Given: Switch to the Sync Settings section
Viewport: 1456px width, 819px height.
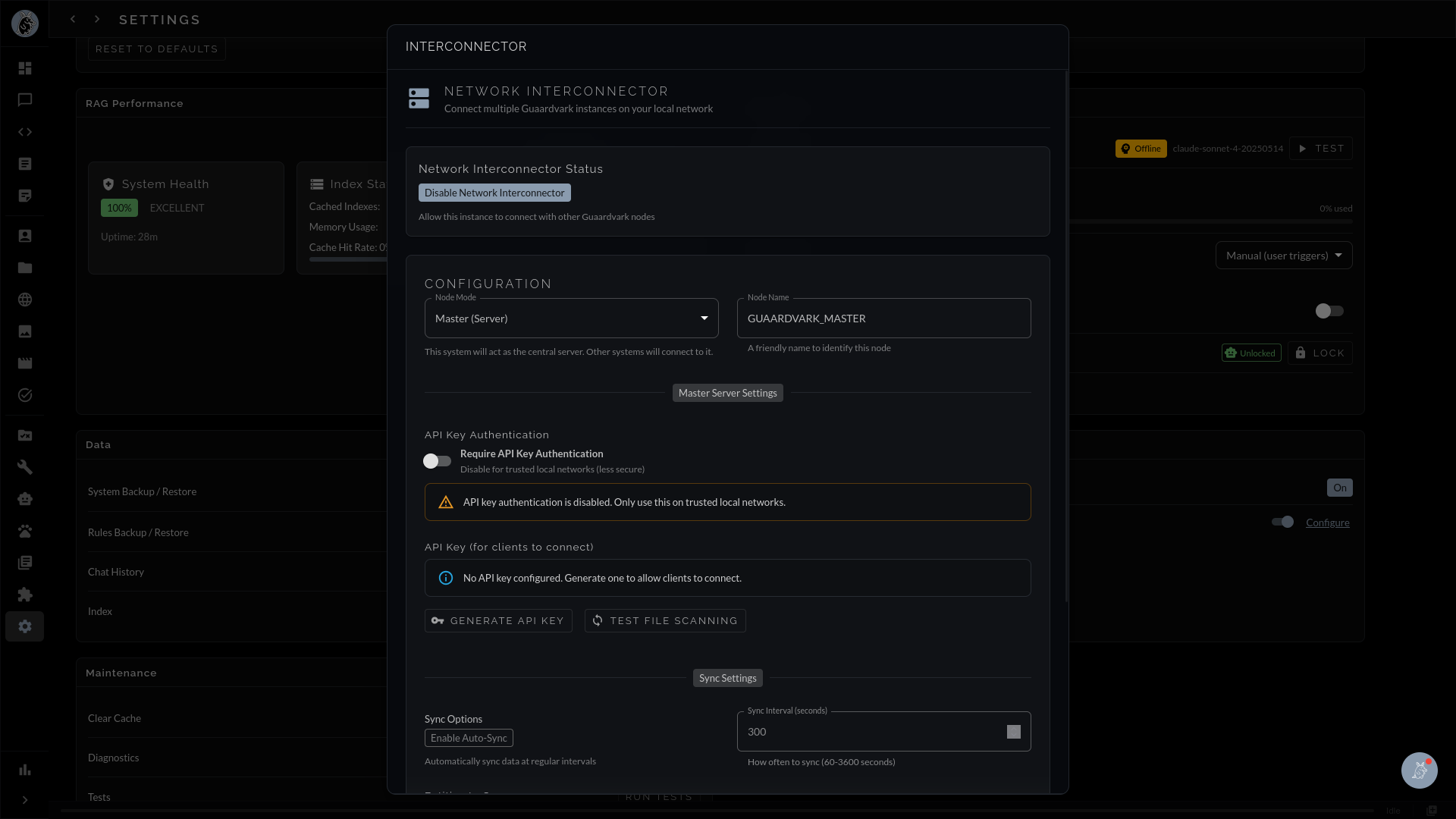Looking at the screenshot, I should tap(727, 677).
